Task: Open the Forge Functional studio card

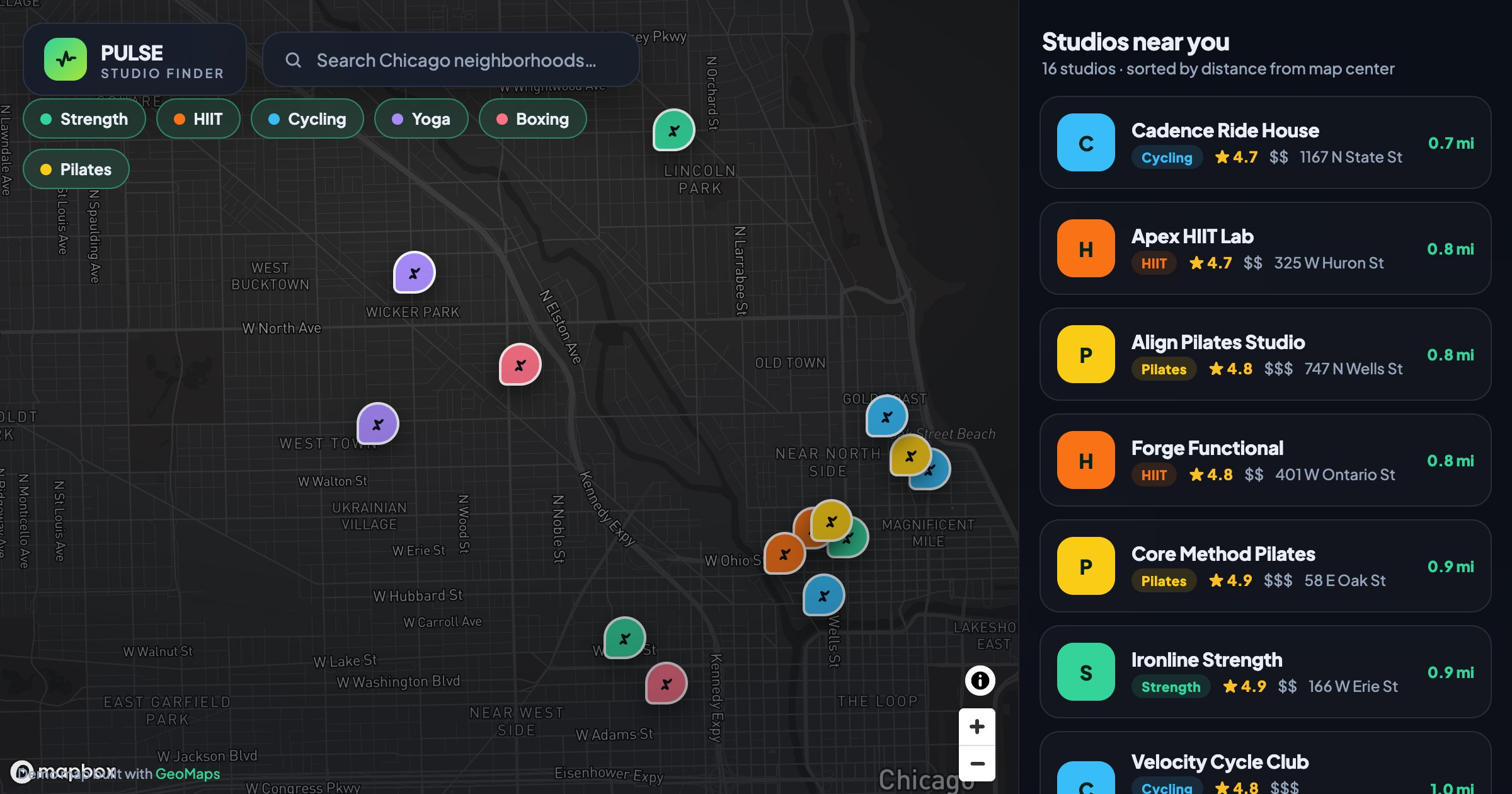Action: (1265, 460)
